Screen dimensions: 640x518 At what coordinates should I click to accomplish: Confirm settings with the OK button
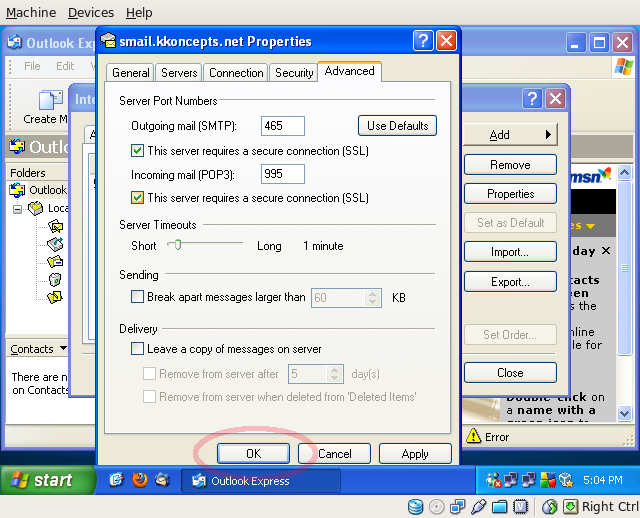[x=253, y=454]
